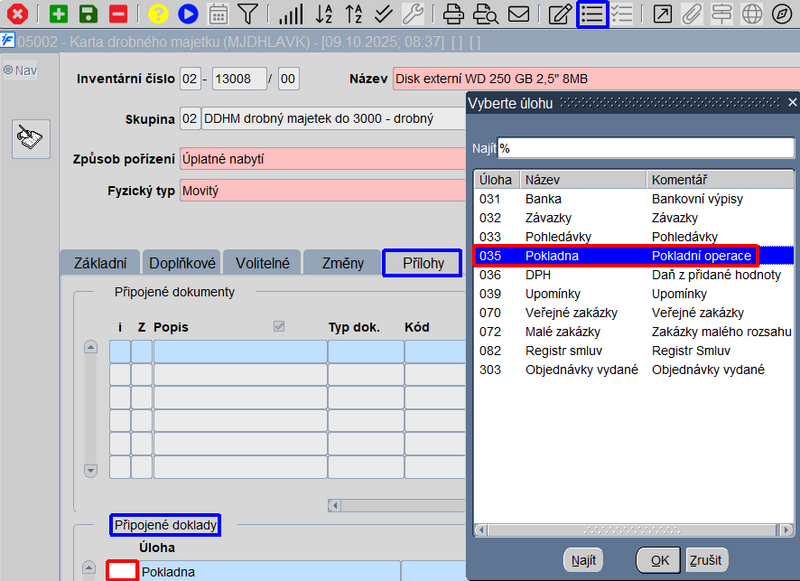Click the export arrow box icon

pyautogui.click(x=662, y=14)
